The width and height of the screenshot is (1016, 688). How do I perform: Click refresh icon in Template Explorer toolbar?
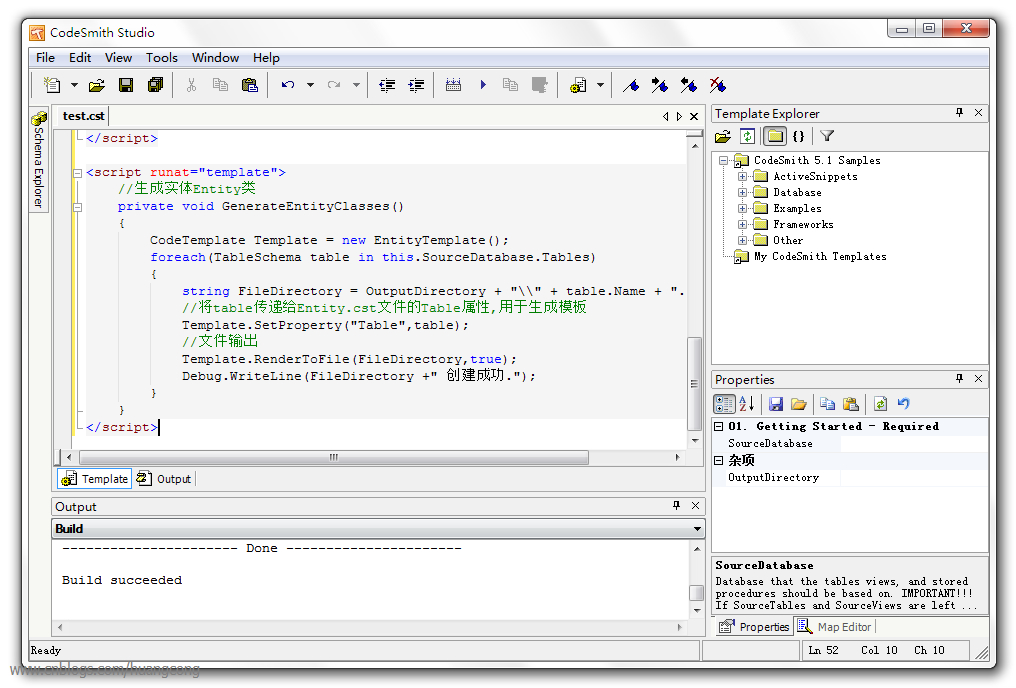coord(747,136)
